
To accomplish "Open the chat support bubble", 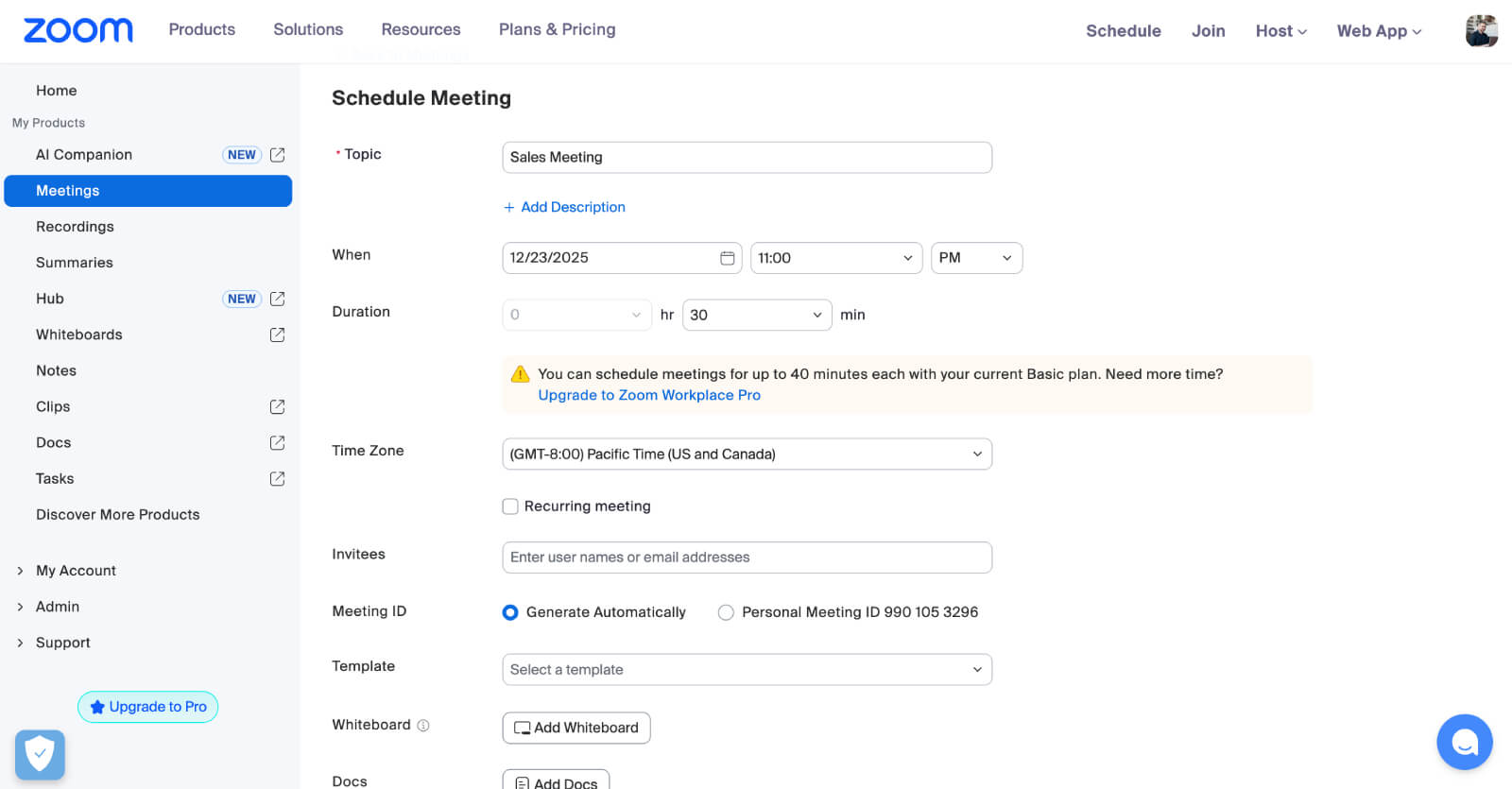I will 1464,743.
